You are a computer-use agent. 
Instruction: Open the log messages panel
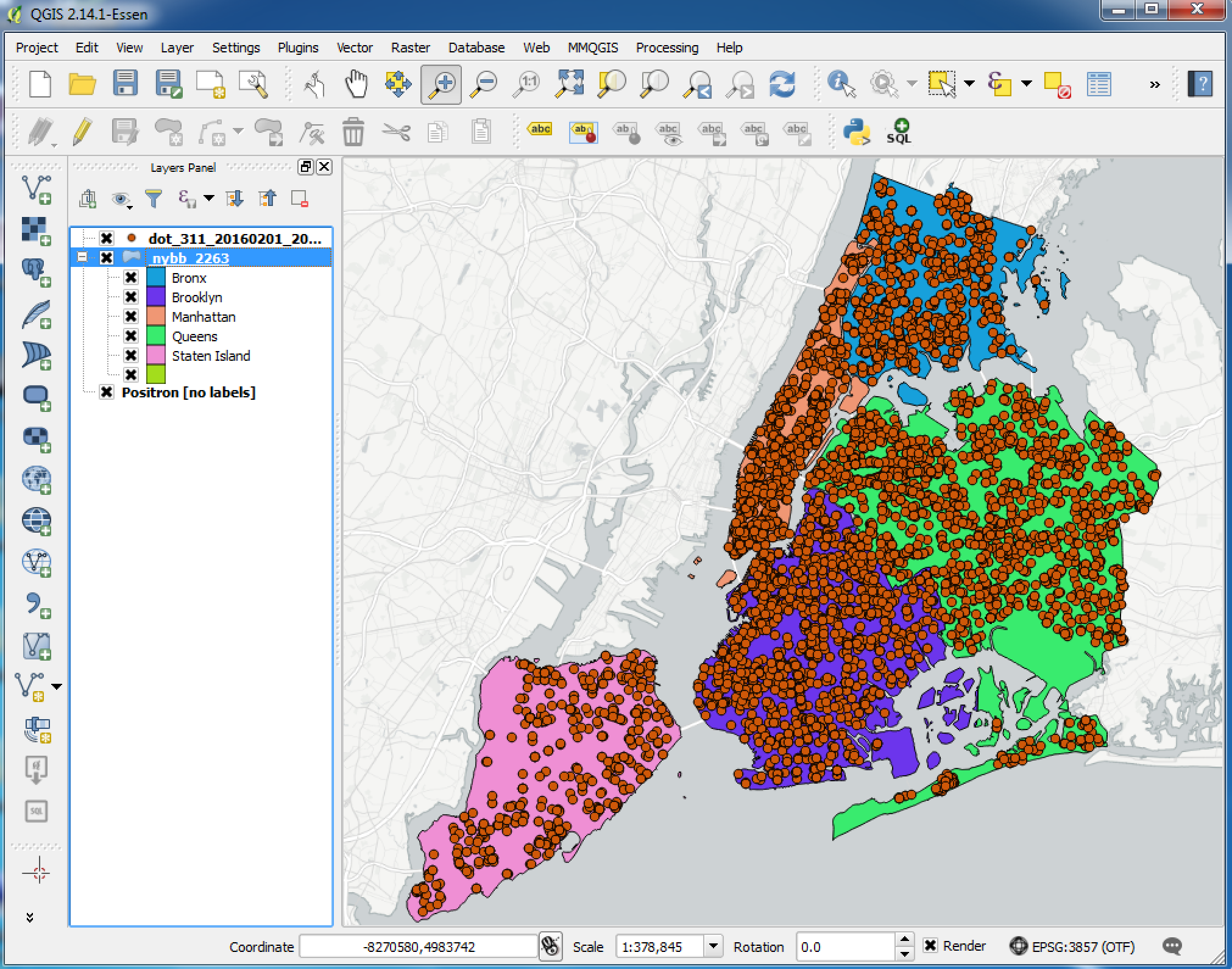coord(1172,946)
